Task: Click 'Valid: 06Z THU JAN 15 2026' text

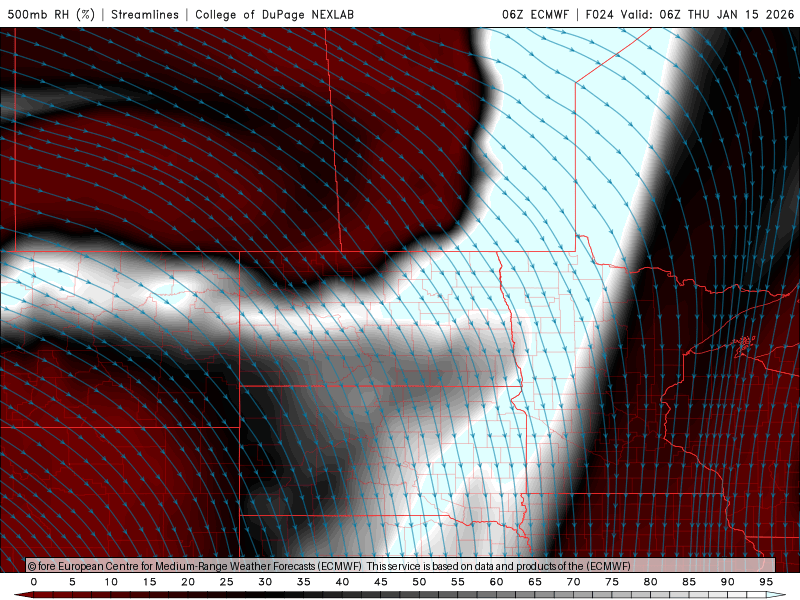Action: tap(707, 14)
